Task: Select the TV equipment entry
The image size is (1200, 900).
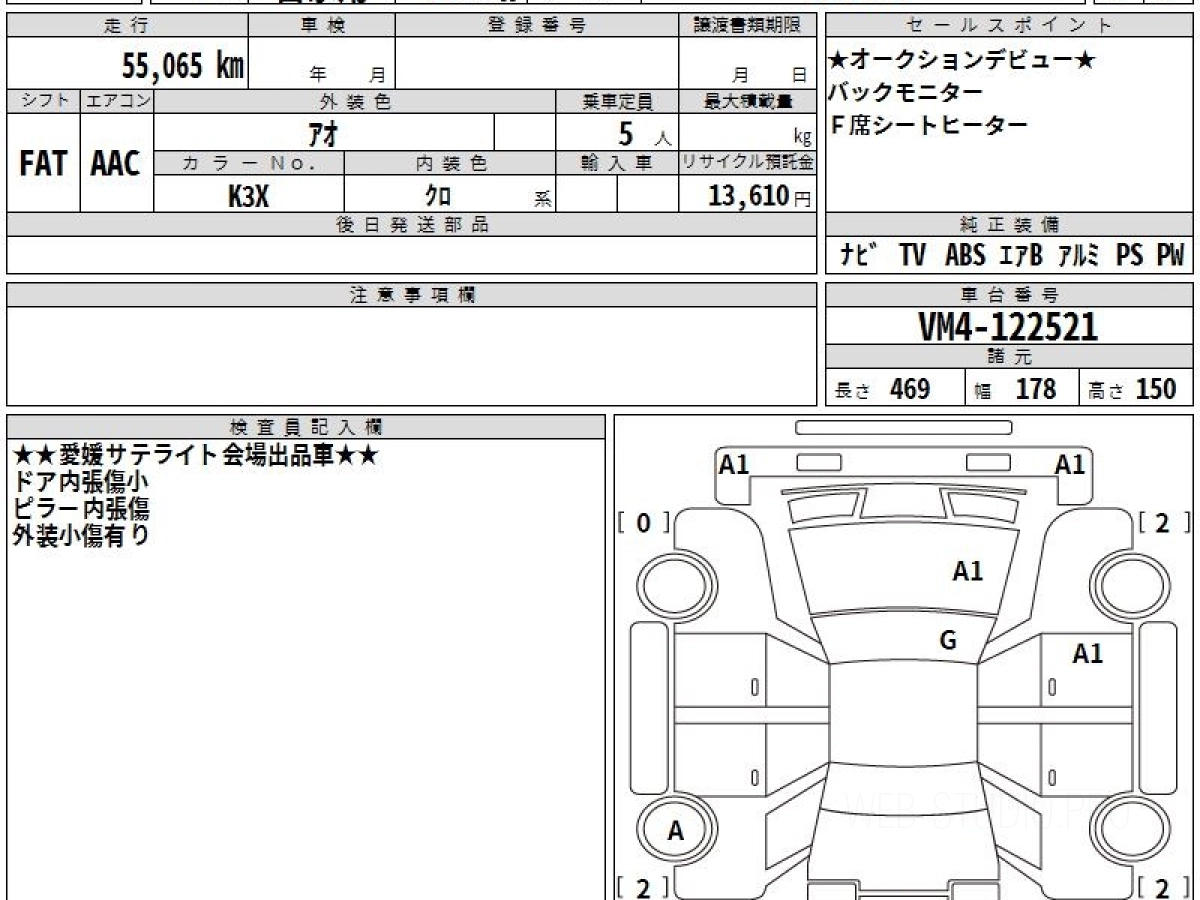Action: point(912,255)
